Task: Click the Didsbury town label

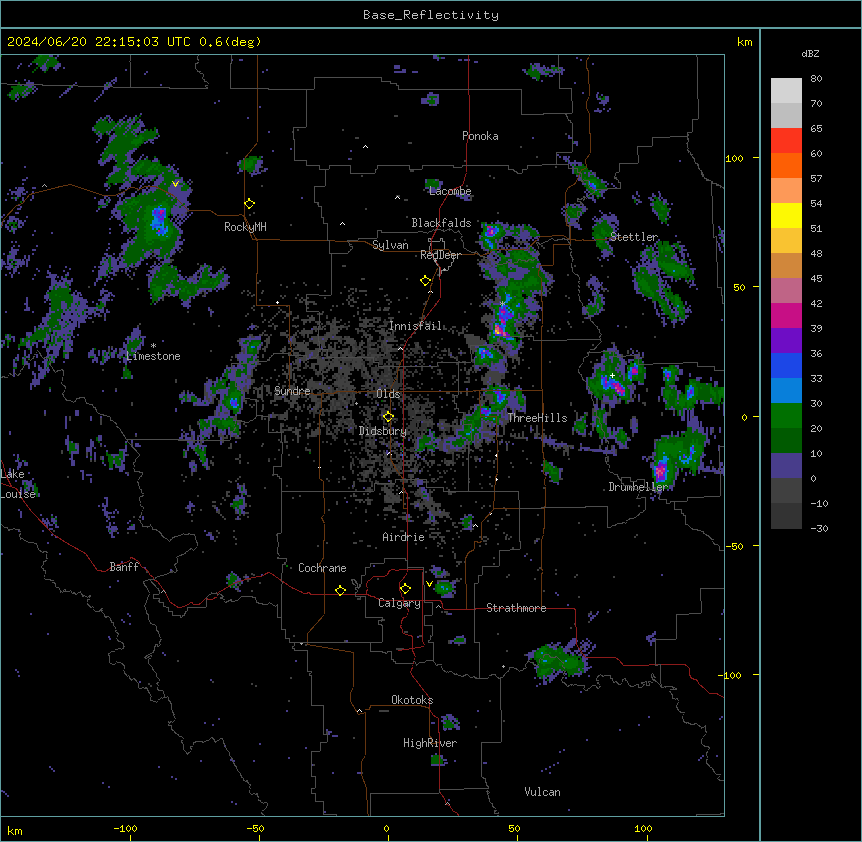Action: click(383, 431)
